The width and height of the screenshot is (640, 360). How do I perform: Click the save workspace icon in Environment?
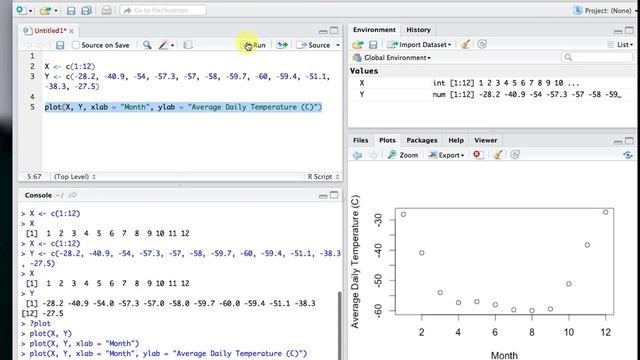click(x=373, y=44)
